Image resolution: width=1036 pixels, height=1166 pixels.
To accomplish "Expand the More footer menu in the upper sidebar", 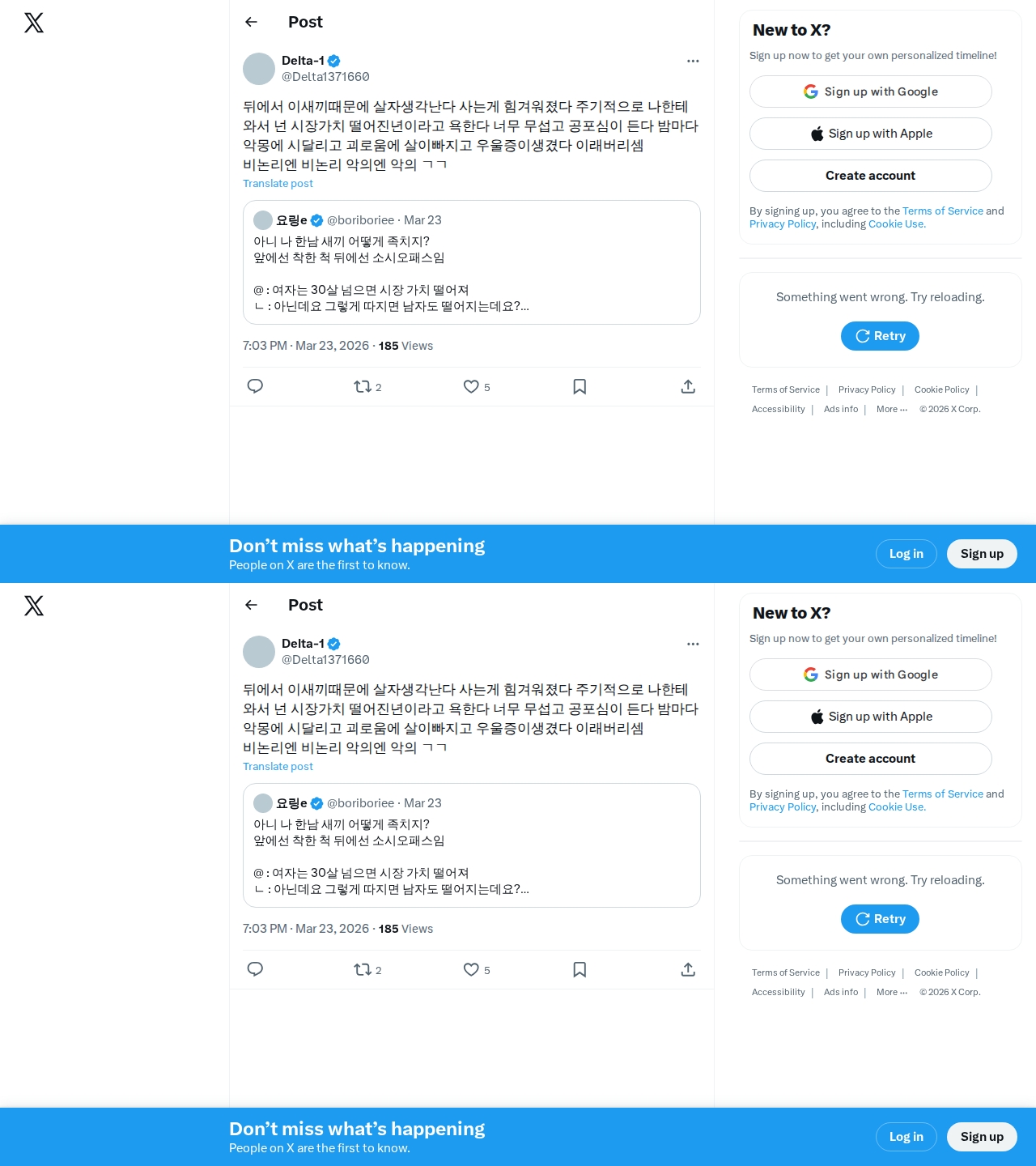I will (892, 410).
